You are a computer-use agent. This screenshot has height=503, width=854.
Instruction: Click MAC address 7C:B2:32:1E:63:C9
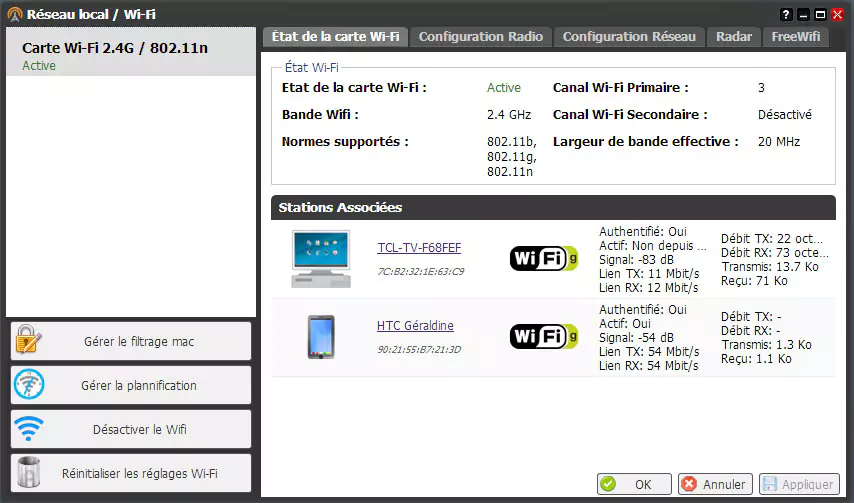click(420, 271)
